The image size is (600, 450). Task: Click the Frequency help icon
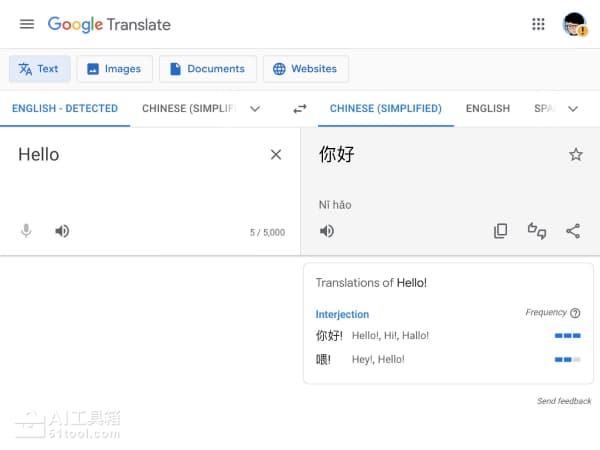click(575, 313)
